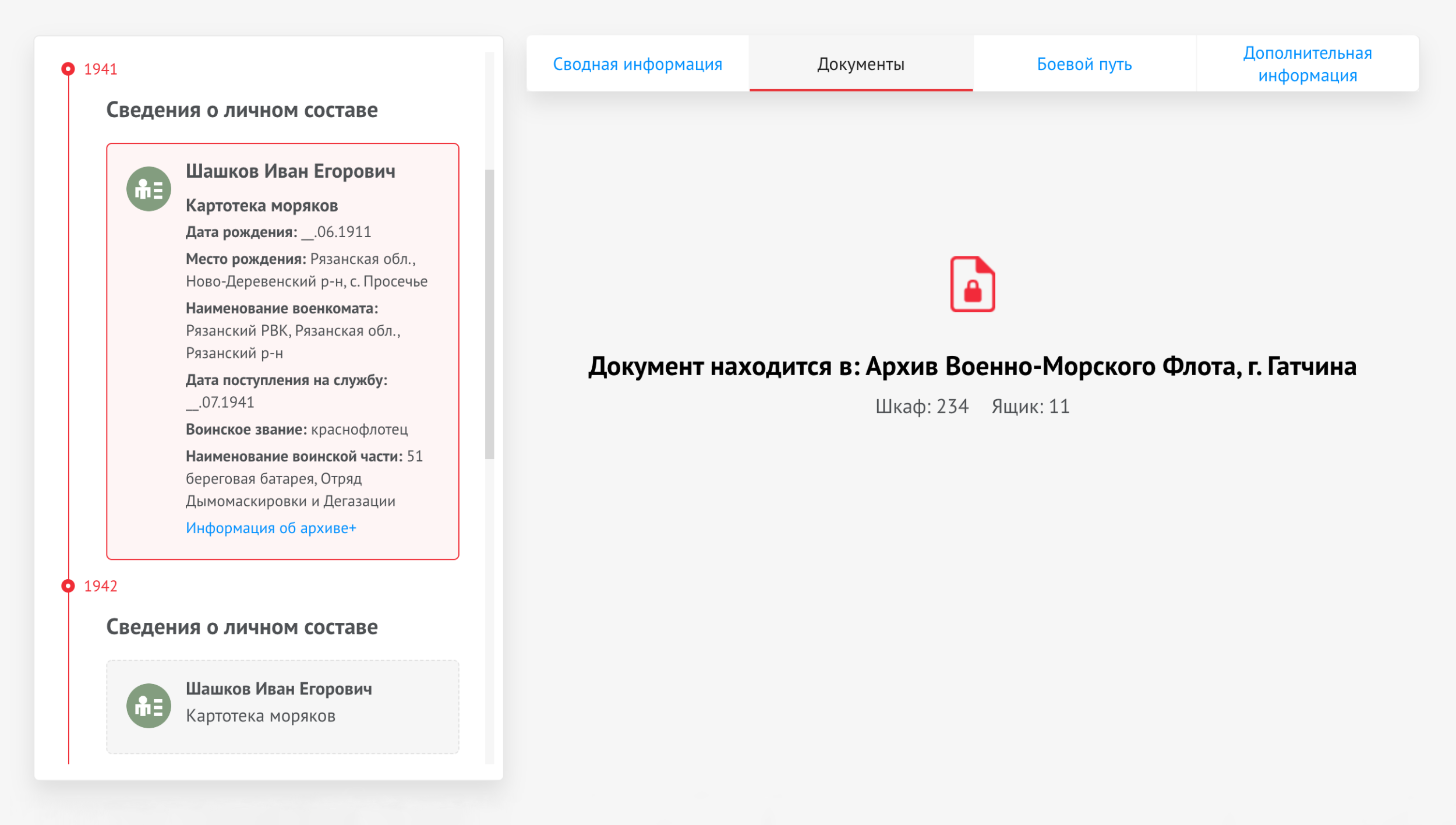Select the Документы tab

pyautogui.click(x=861, y=64)
